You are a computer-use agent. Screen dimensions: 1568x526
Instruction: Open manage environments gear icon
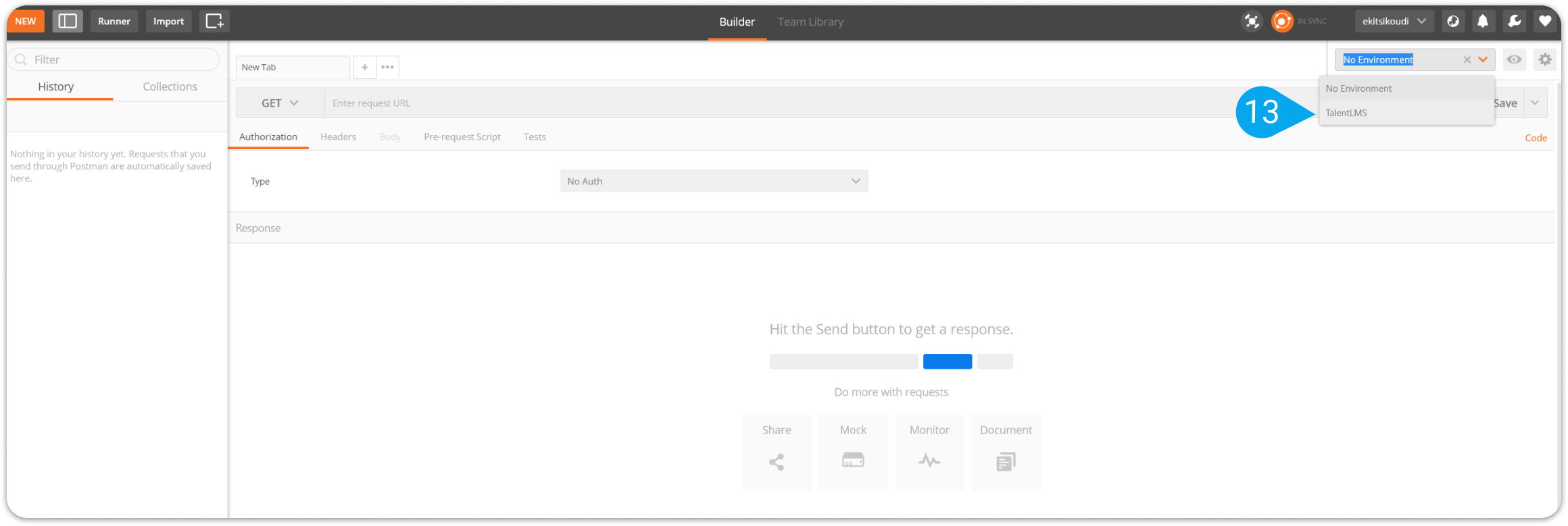pyautogui.click(x=1545, y=59)
